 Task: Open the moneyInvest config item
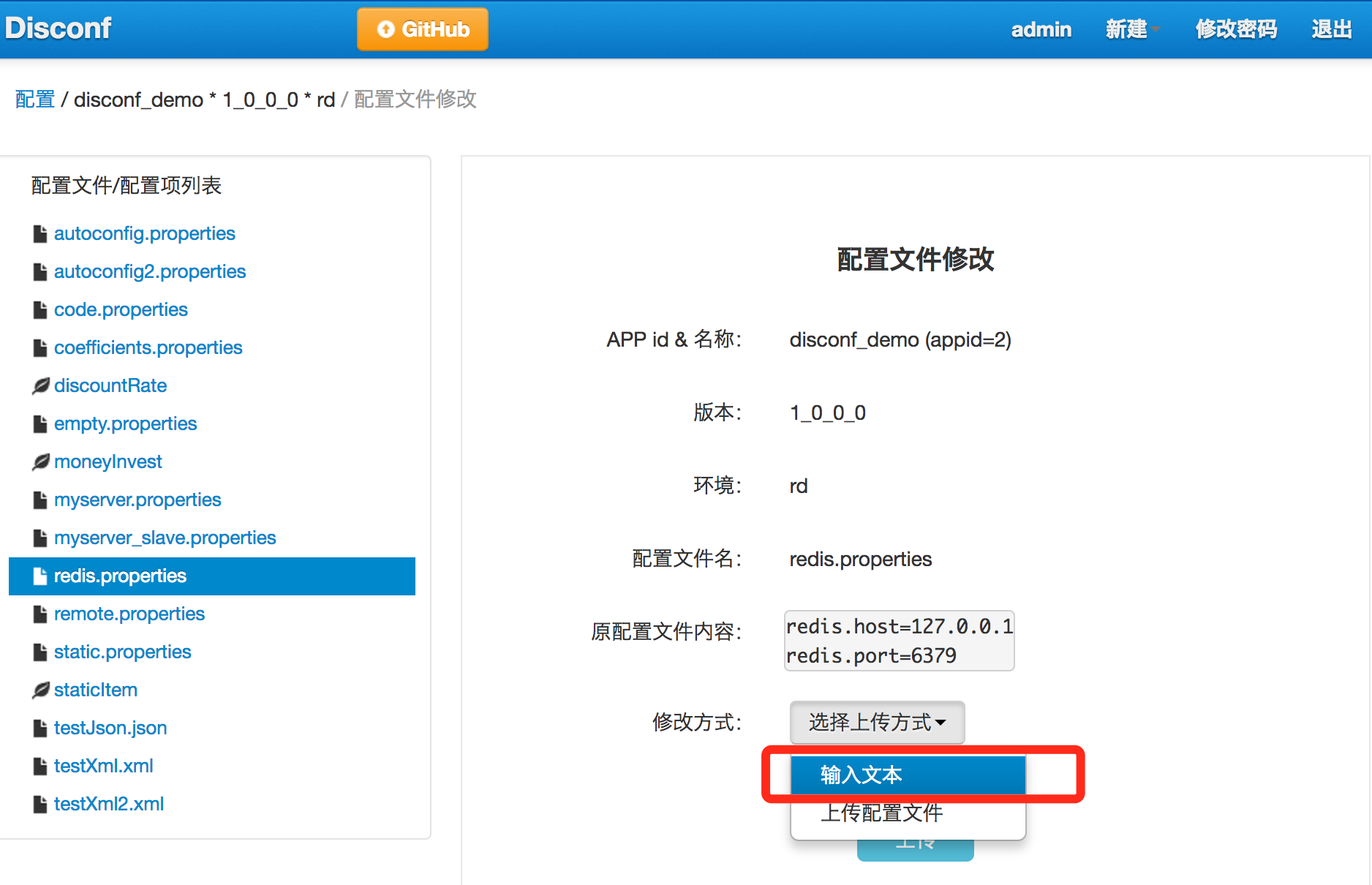(x=108, y=462)
